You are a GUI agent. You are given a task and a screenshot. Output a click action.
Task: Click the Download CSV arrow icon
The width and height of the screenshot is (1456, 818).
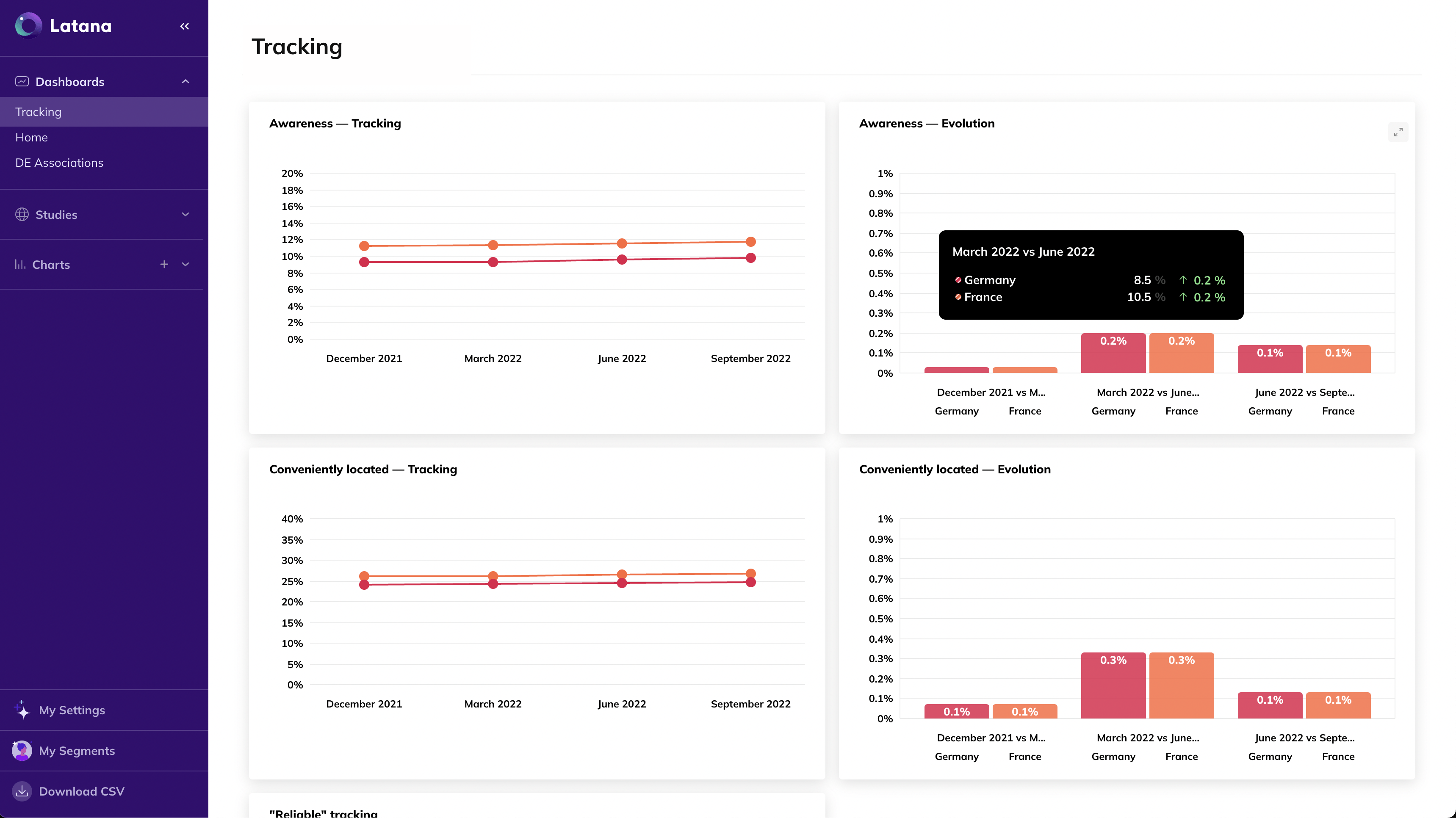tap(22, 791)
